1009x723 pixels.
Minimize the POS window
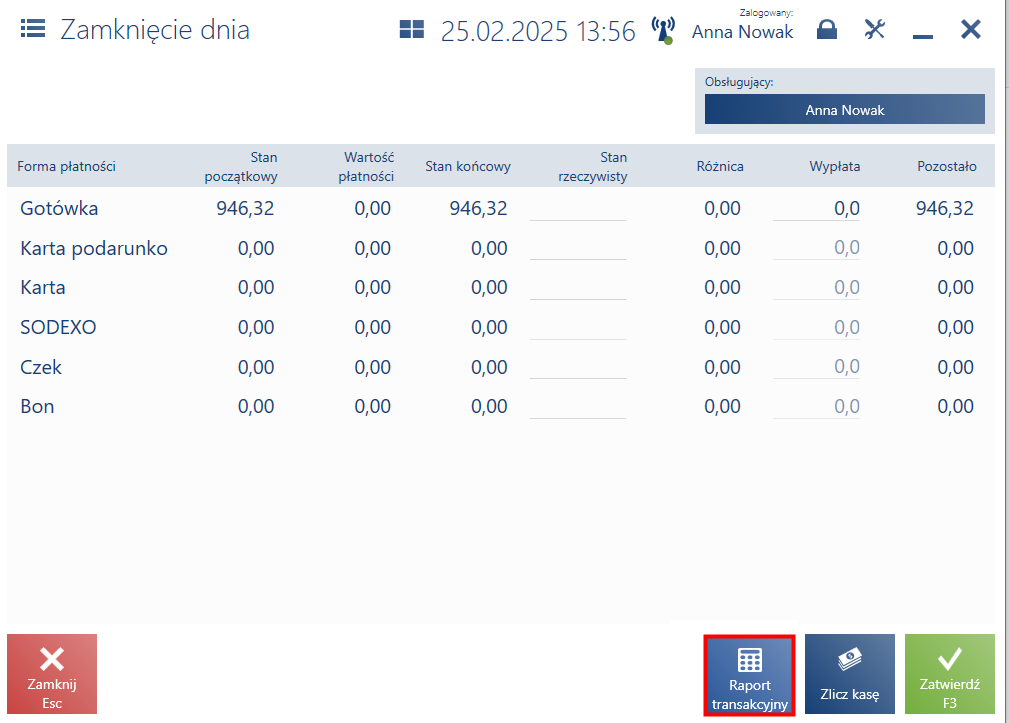[x=923, y=36]
